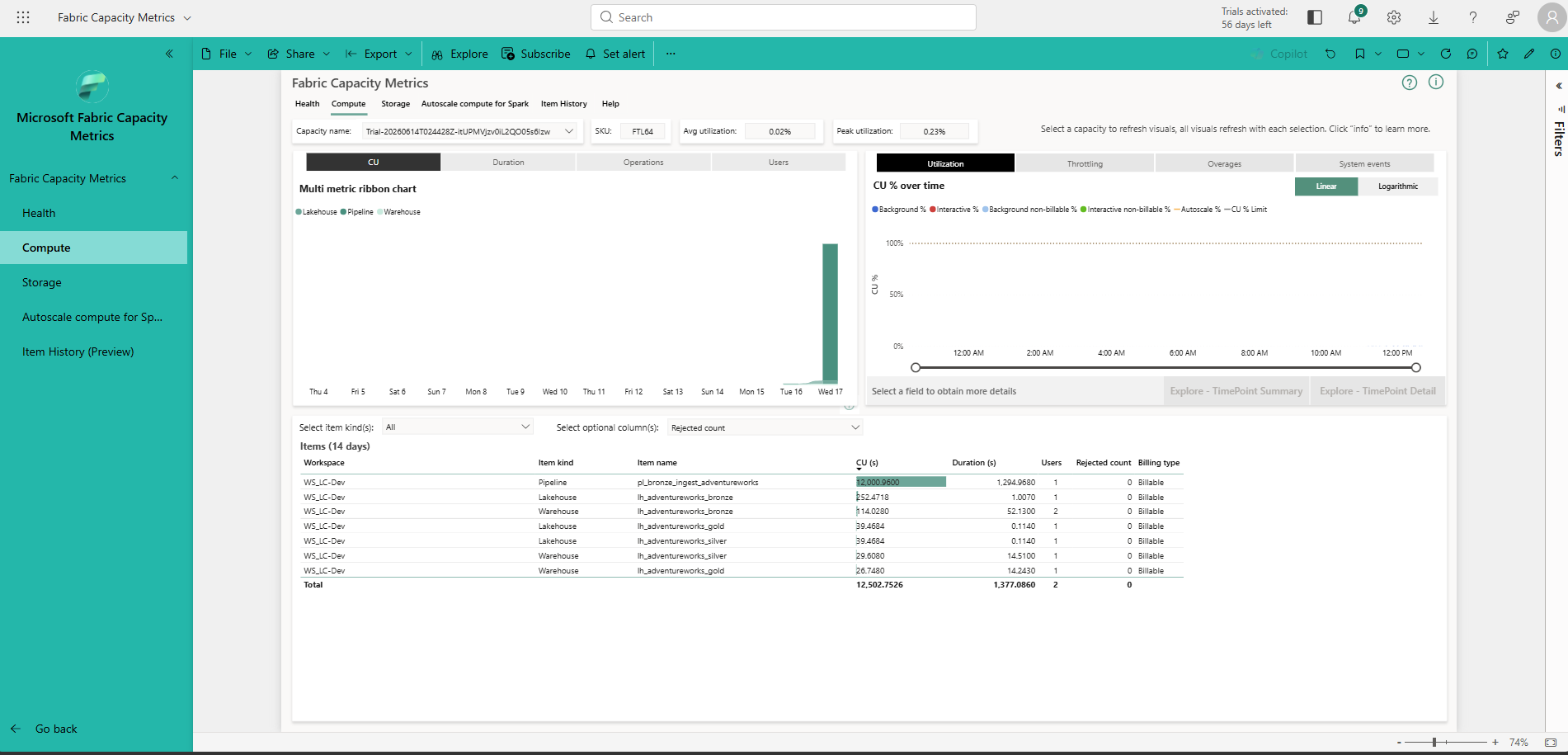
Task: Open the settings gear
Action: (1394, 17)
